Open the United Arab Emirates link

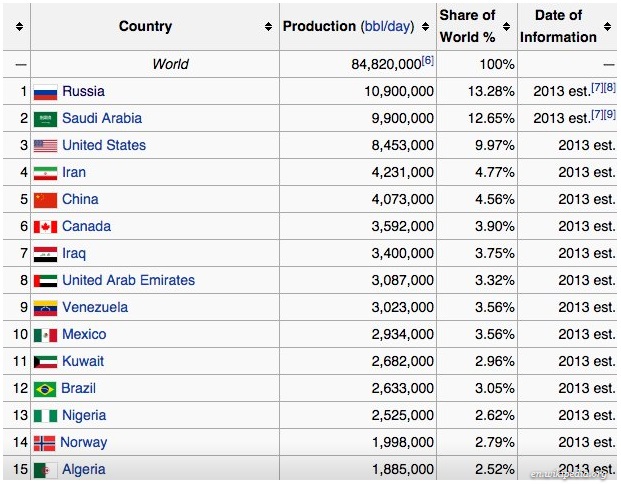pos(128,281)
